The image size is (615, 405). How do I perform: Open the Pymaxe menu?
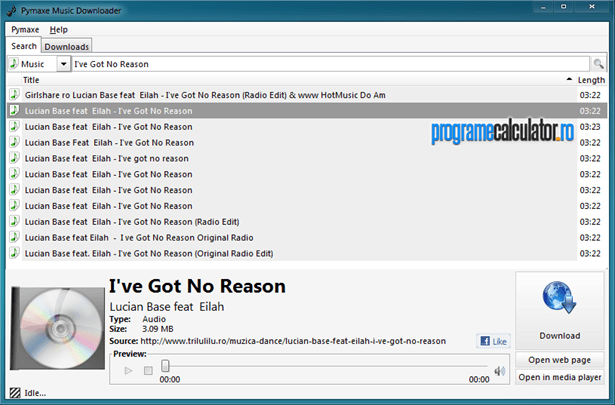(x=25, y=30)
